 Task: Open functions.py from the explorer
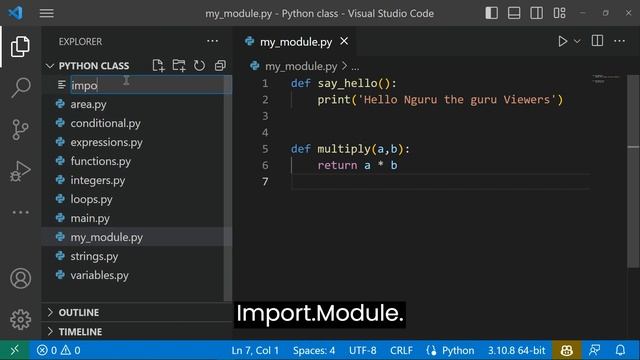[100, 161]
